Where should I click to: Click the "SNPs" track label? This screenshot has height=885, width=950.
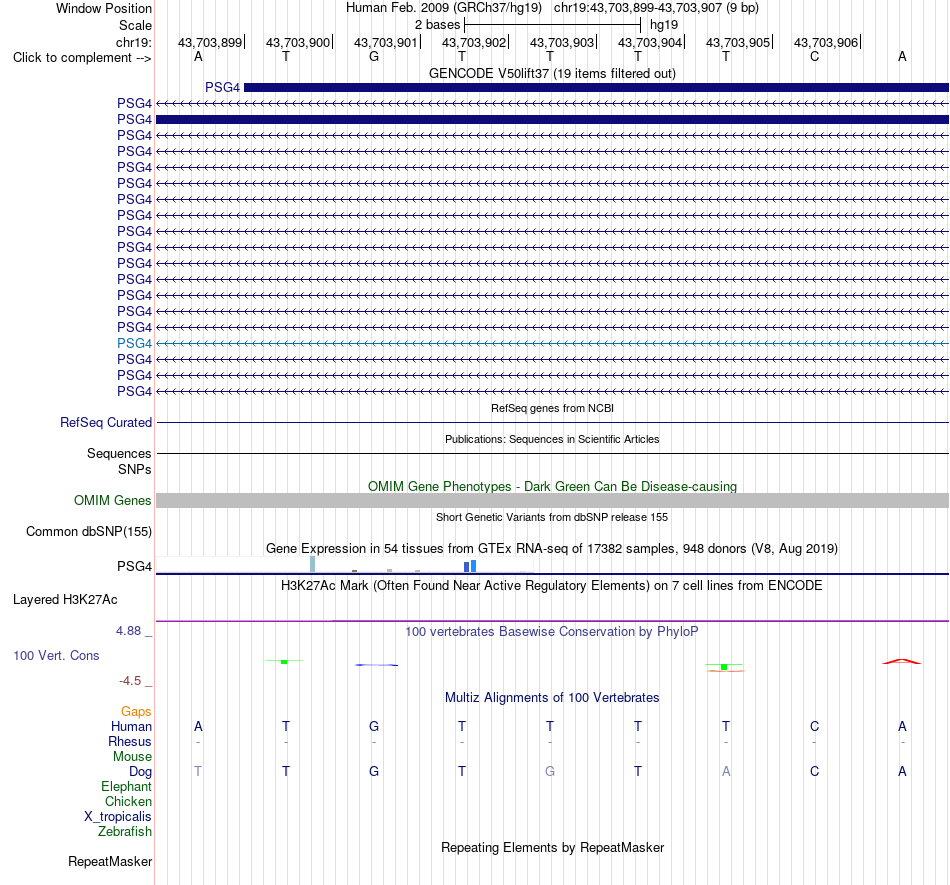(x=135, y=469)
